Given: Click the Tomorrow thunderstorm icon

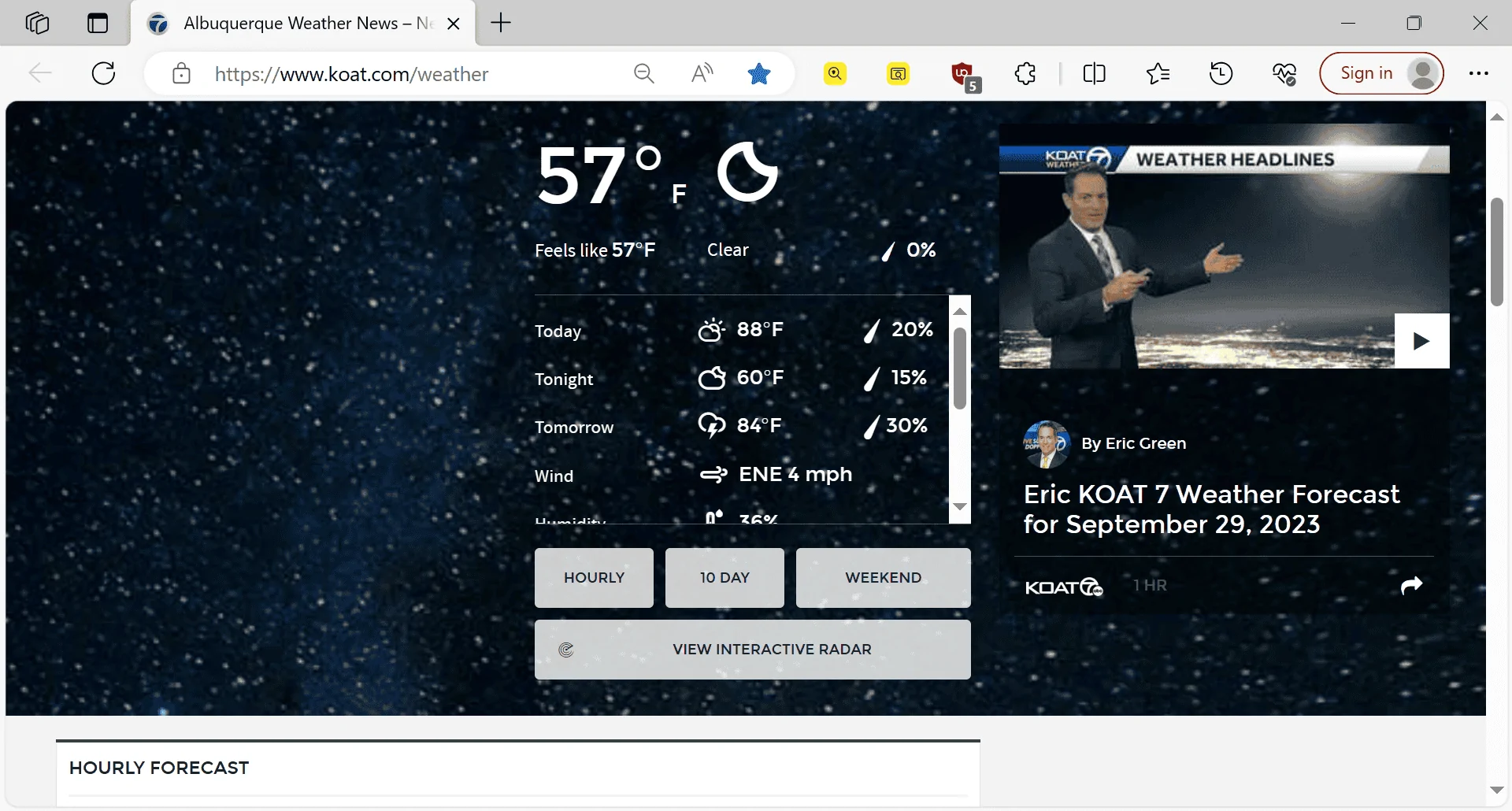Looking at the screenshot, I should [x=712, y=426].
